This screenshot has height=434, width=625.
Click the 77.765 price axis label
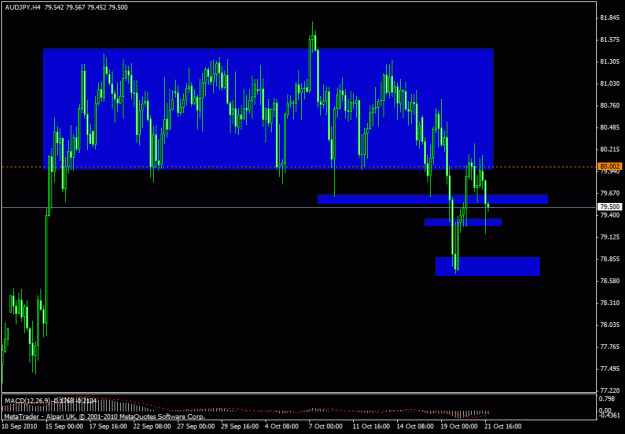(x=610, y=347)
